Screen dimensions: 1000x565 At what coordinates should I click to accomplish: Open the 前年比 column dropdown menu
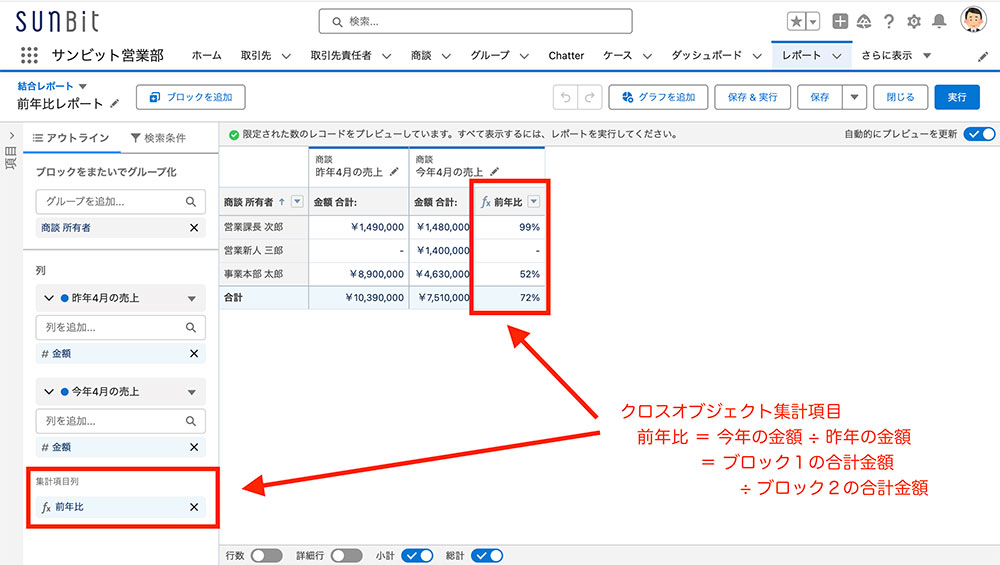tap(533, 201)
